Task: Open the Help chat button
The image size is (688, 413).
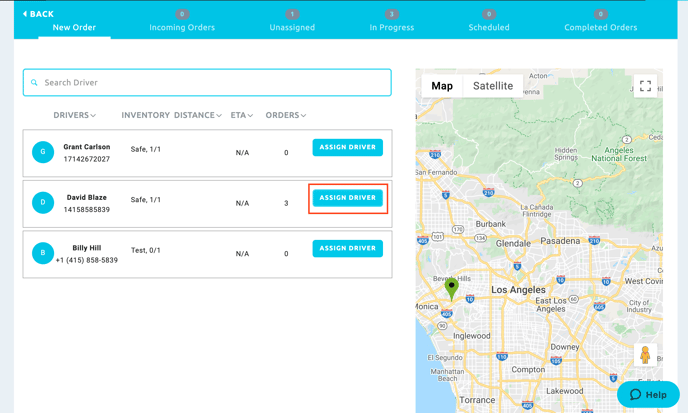Action: point(648,395)
